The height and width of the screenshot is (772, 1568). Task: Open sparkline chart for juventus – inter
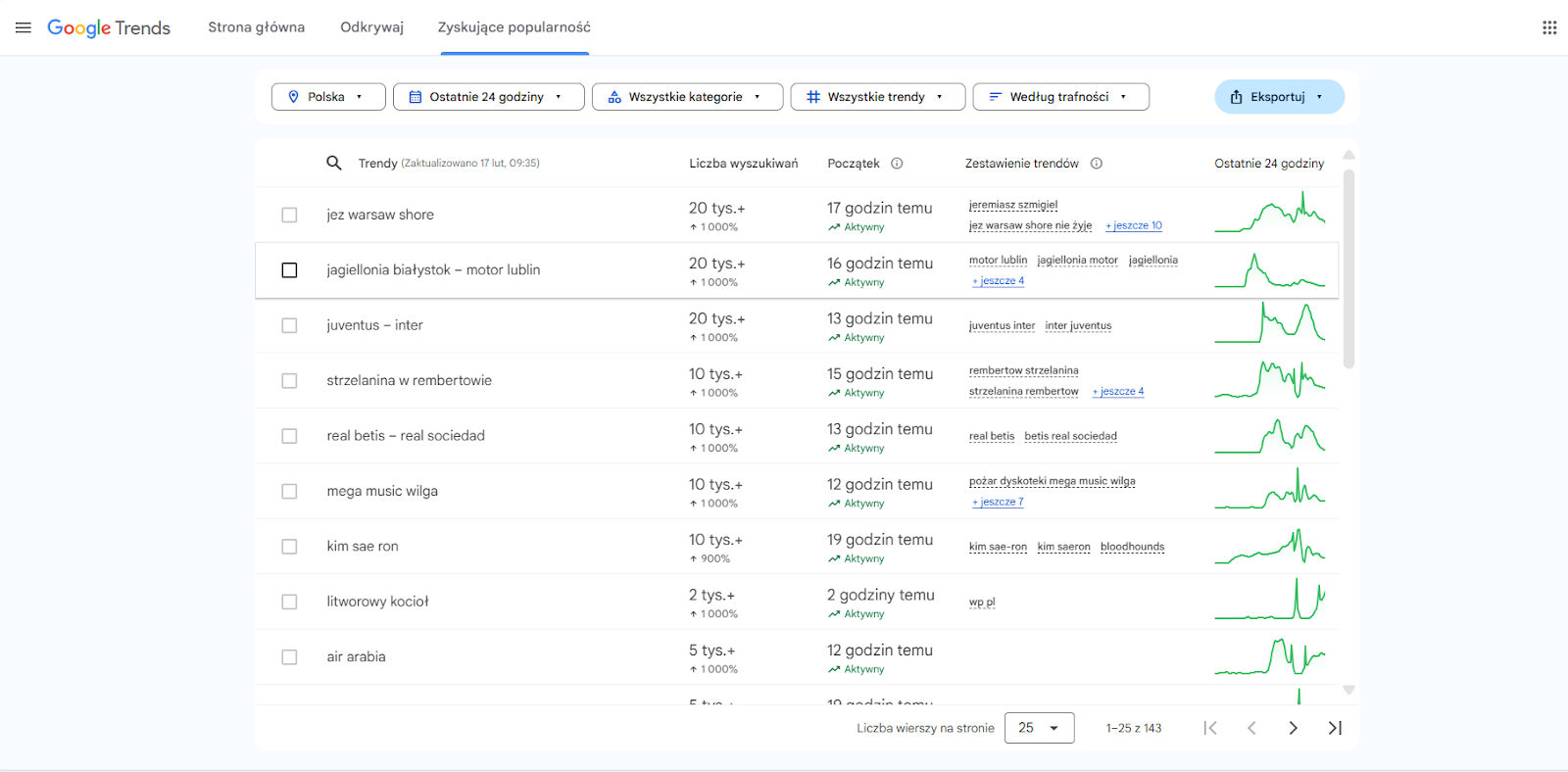(x=1270, y=323)
